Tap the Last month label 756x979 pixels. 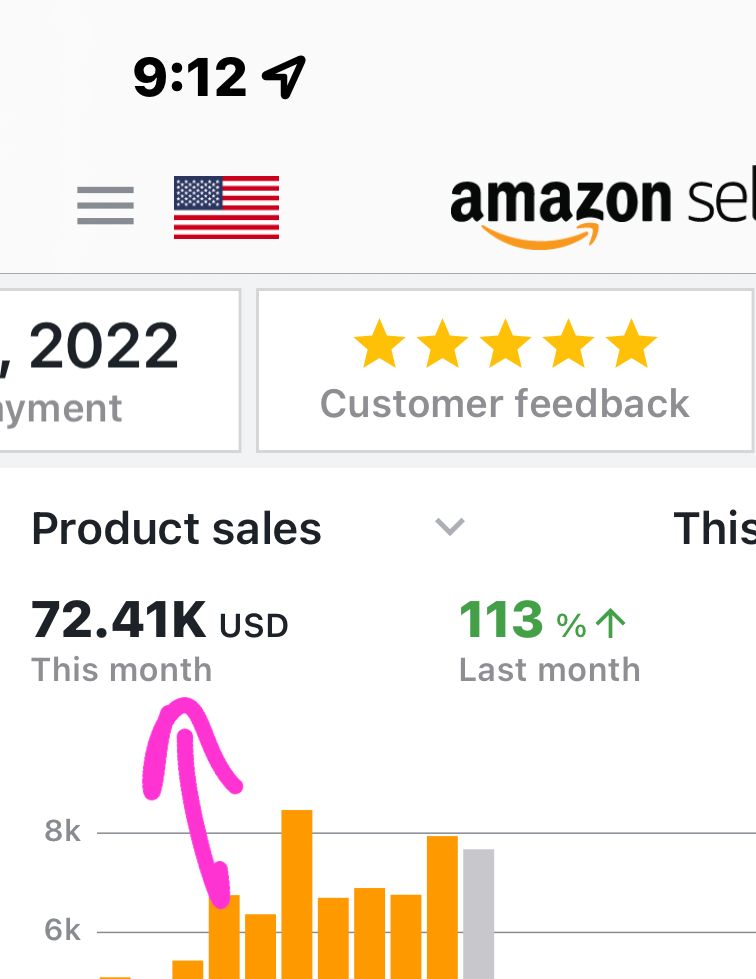(x=549, y=670)
